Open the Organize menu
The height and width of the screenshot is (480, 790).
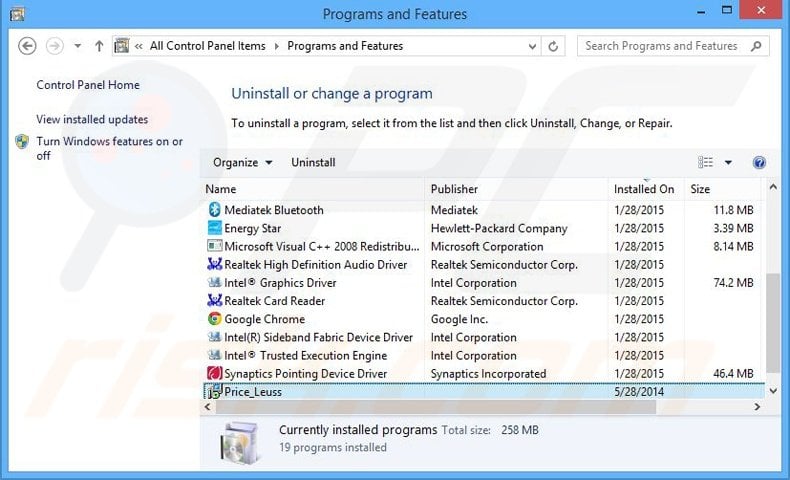[242, 163]
